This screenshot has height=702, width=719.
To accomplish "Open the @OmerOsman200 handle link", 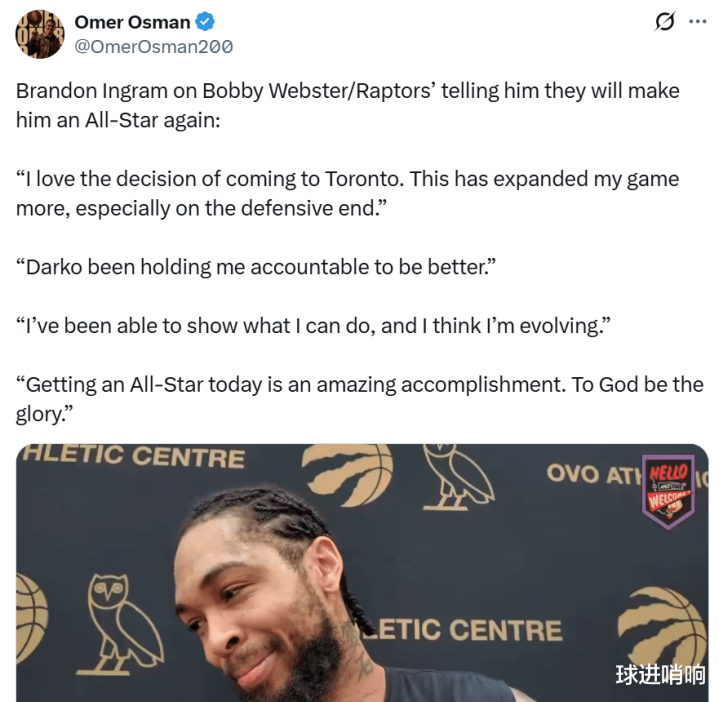I will pos(154,46).
